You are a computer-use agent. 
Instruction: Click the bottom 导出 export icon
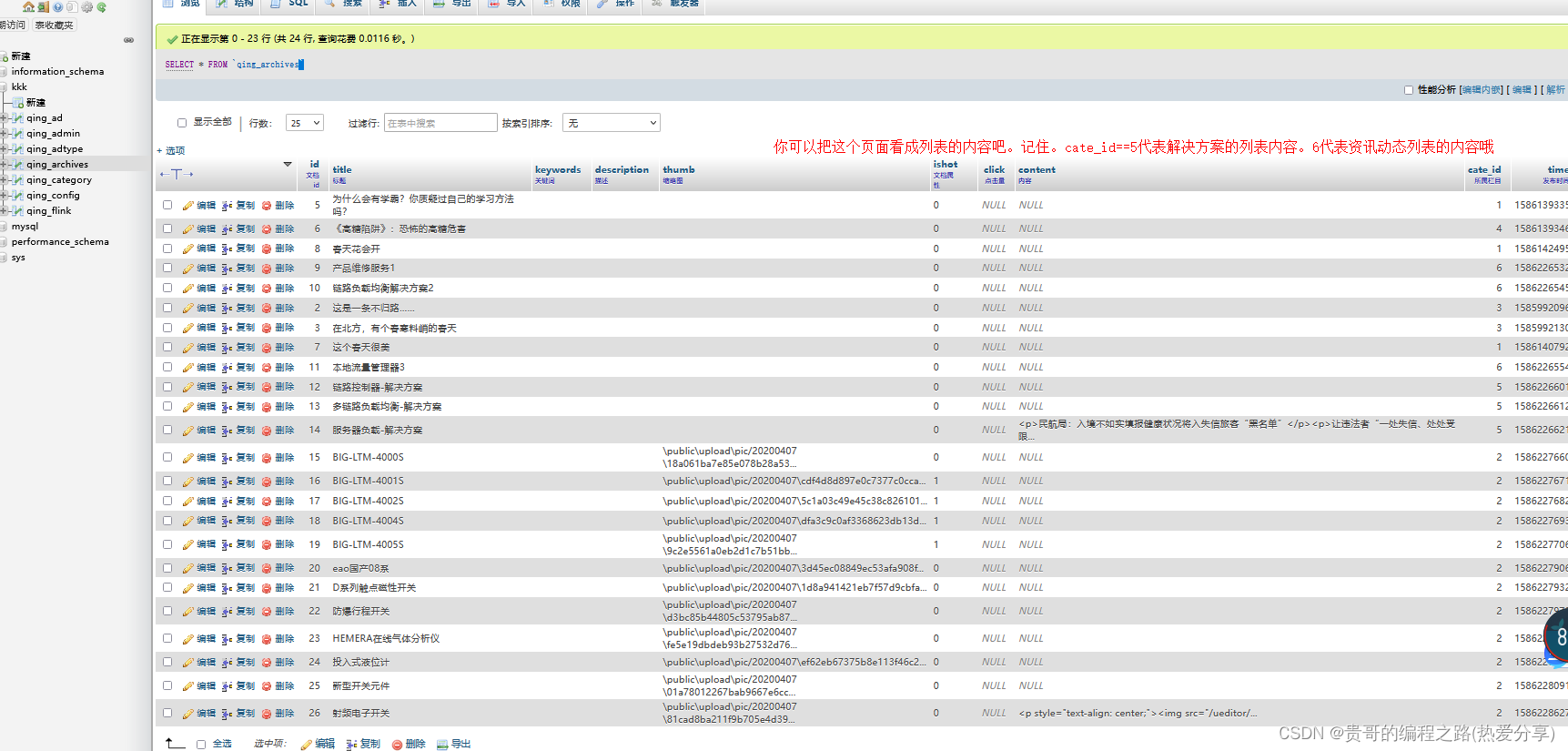tap(442, 745)
